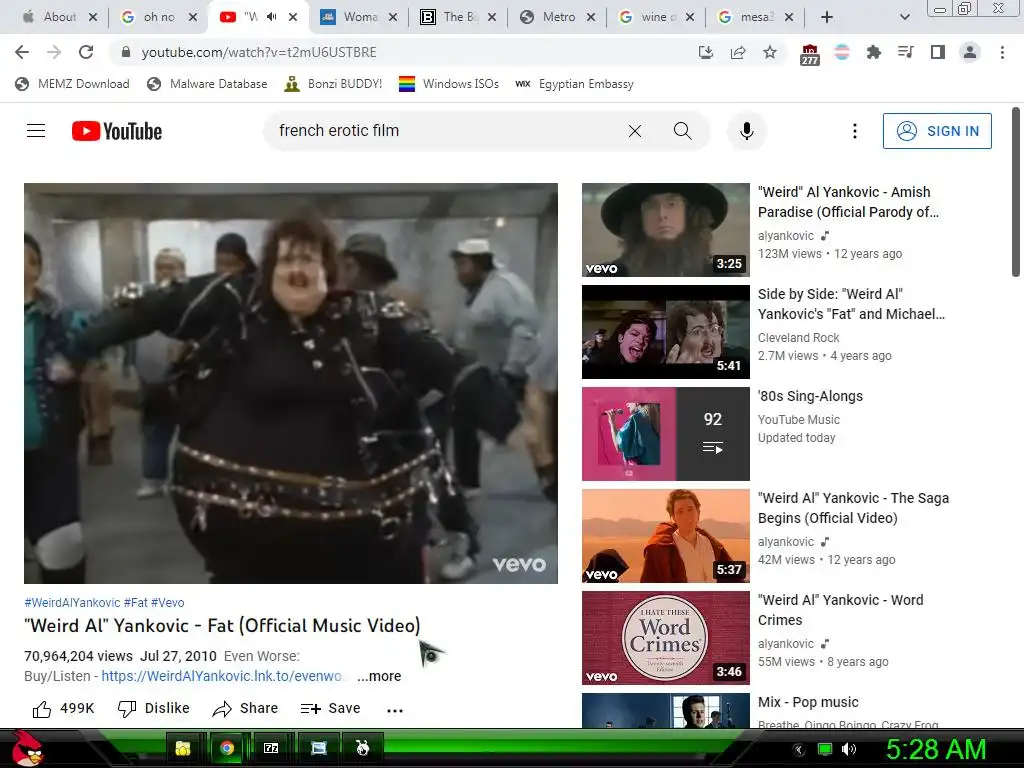Open the striped flag extension icon

tap(842, 52)
